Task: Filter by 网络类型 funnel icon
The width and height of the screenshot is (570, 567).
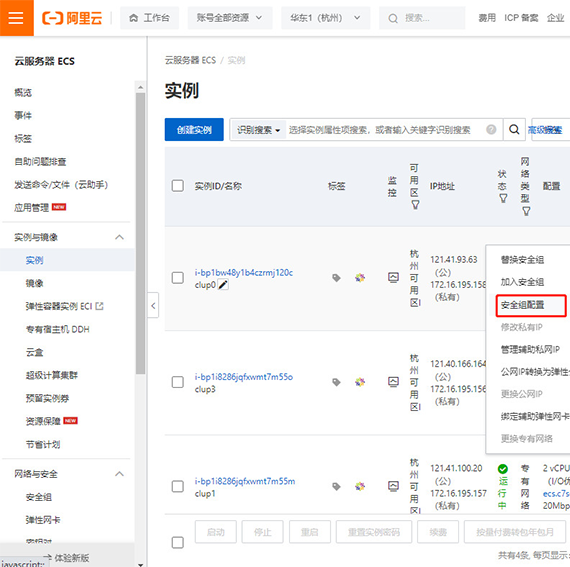Action: tap(526, 211)
